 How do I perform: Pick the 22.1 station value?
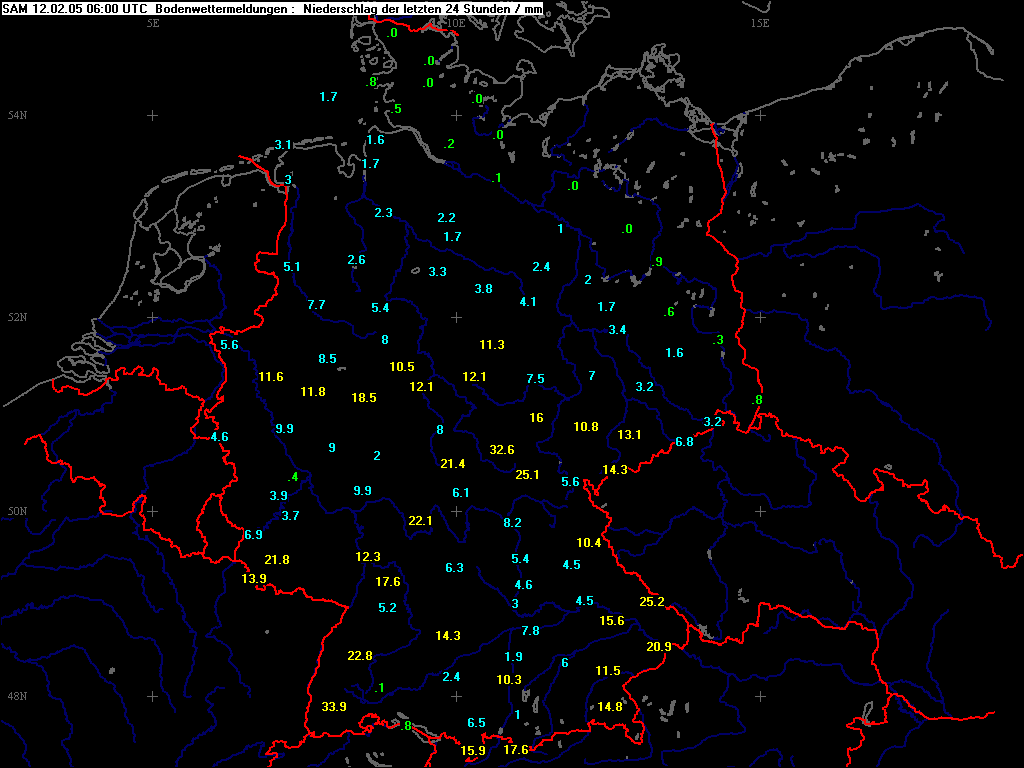tap(420, 521)
